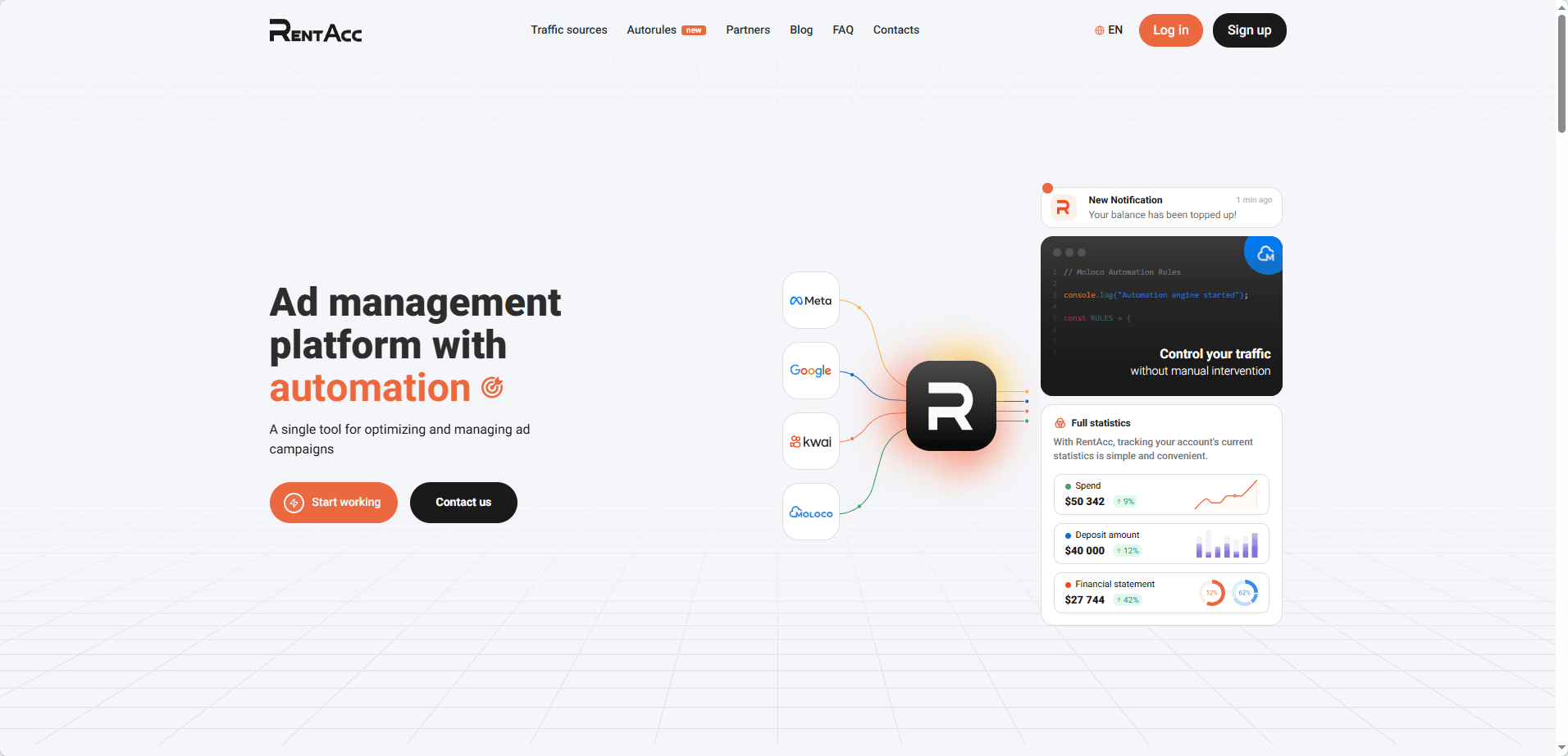The image size is (1568, 756).
Task: Click the 'new' badge beside Autorules
Action: (694, 30)
